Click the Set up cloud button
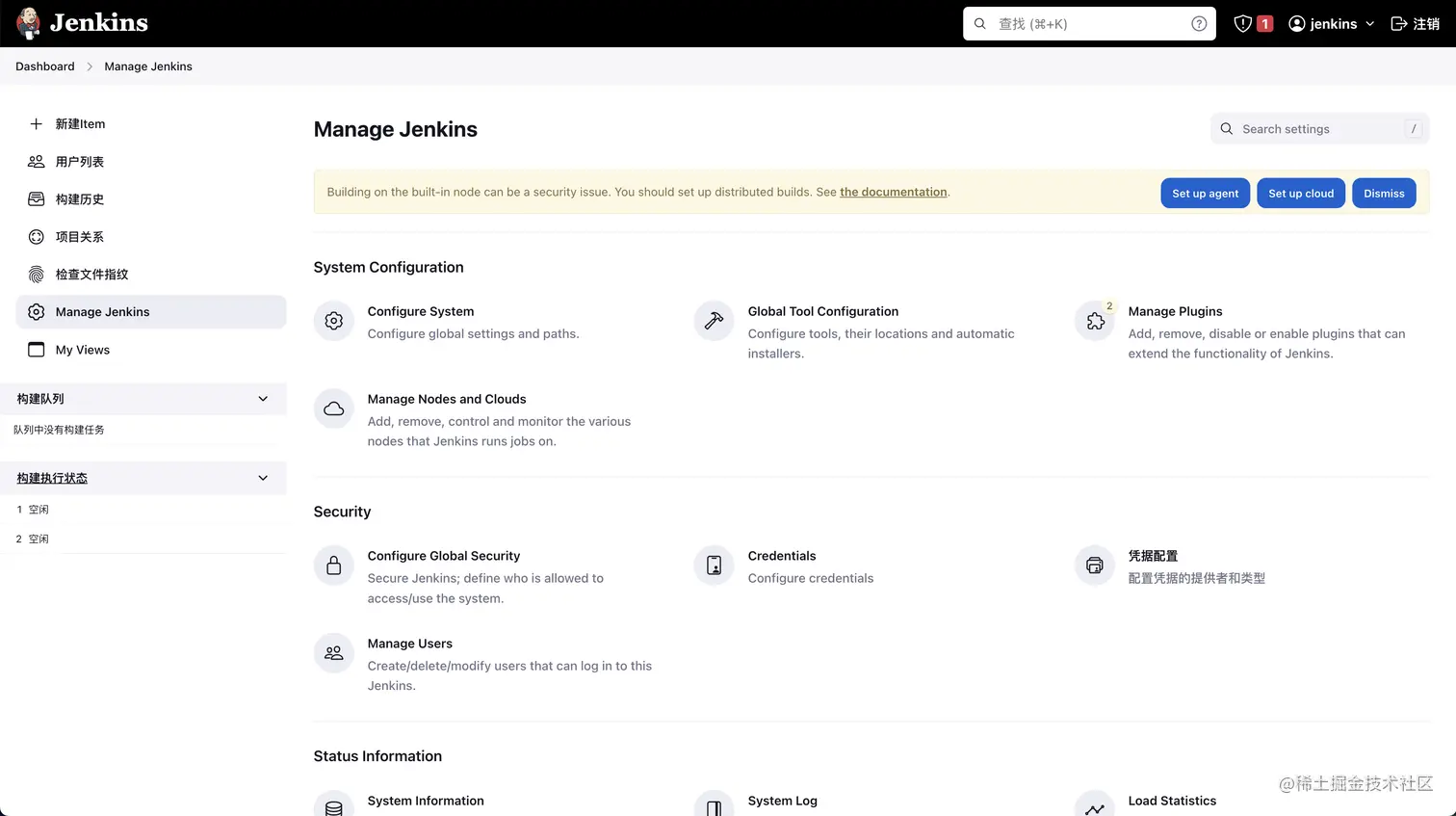This screenshot has width=1456, height=816. pyautogui.click(x=1301, y=194)
